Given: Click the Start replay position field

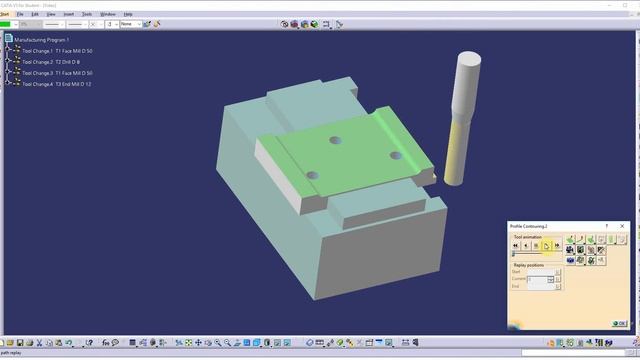Looking at the screenshot, I should (x=541, y=272).
